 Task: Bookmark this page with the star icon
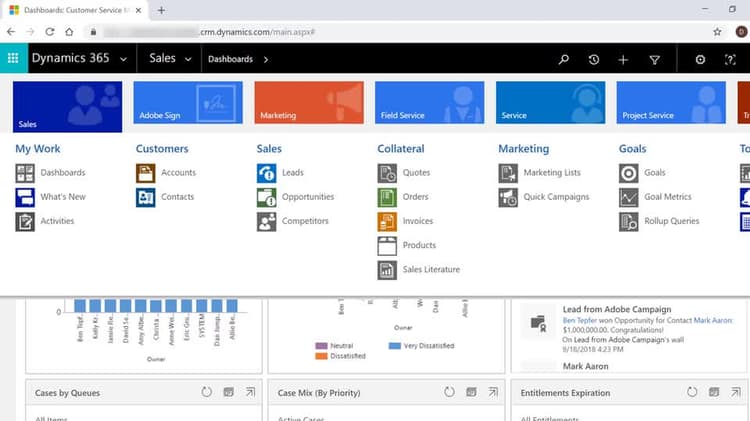(717, 32)
